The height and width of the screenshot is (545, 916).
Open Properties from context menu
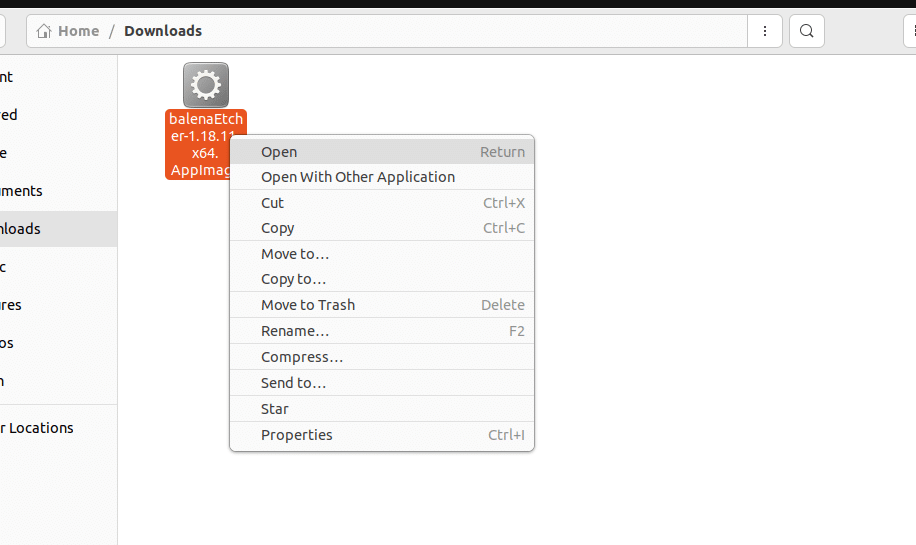pos(382,435)
